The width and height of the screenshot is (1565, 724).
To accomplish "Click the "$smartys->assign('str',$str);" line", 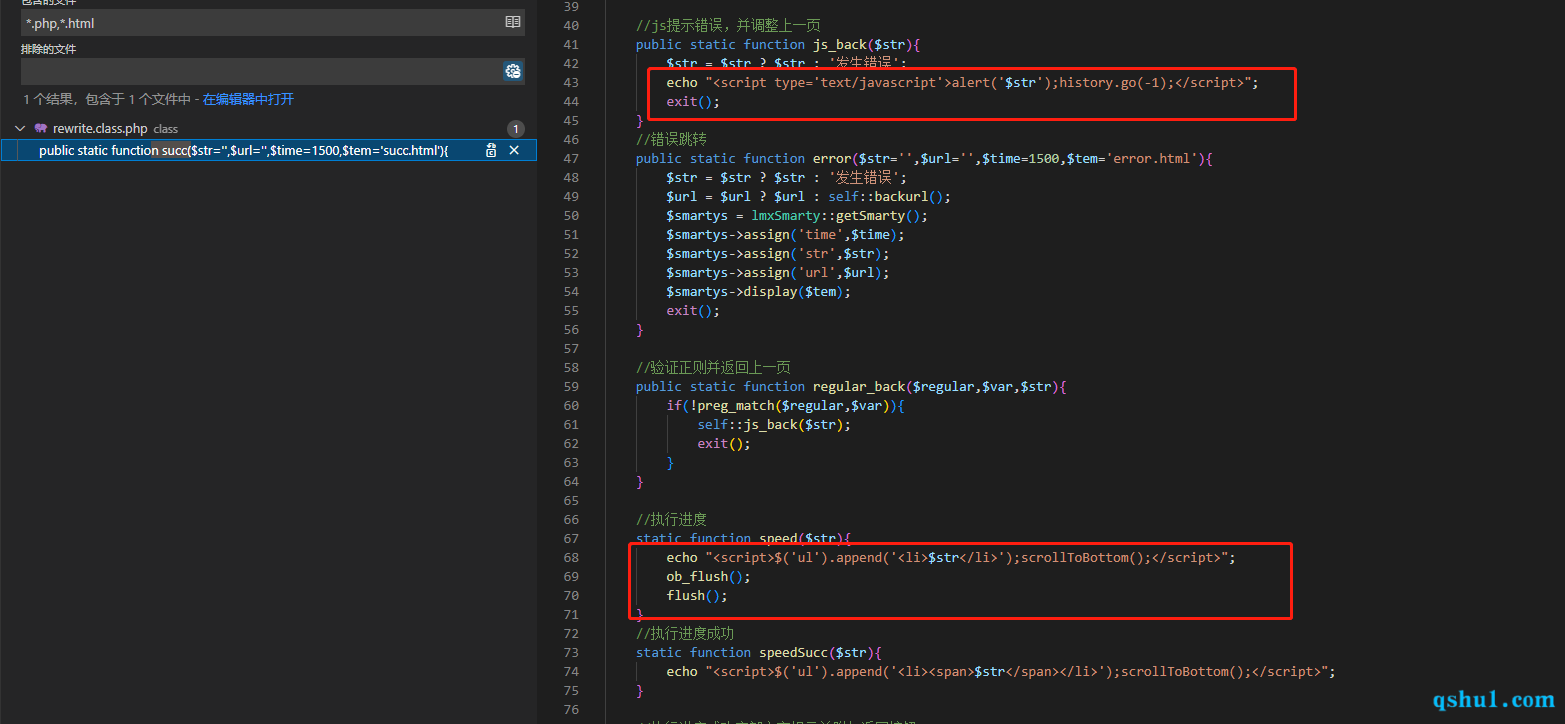I will [778, 253].
